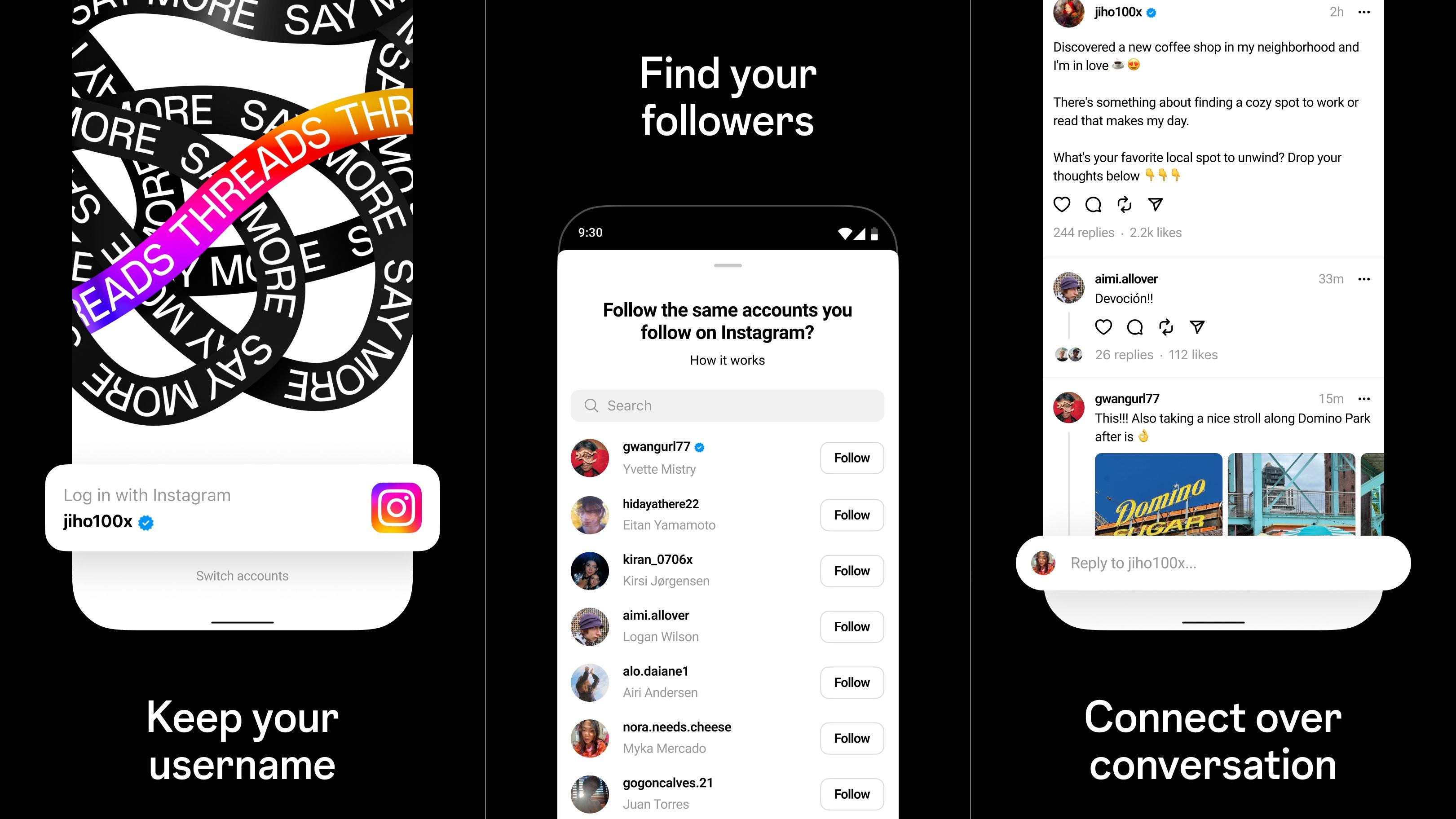Tap the share/send icon on jiho100x post
The width and height of the screenshot is (1456, 819).
coord(1155,204)
